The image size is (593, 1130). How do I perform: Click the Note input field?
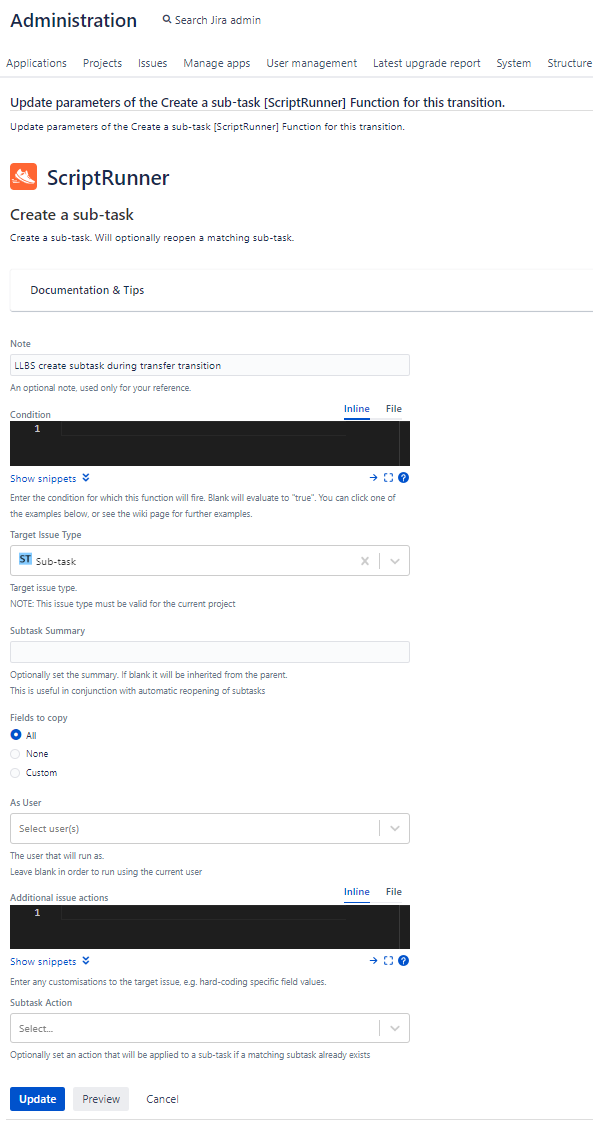pyautogui.click(x=210, y=365)
